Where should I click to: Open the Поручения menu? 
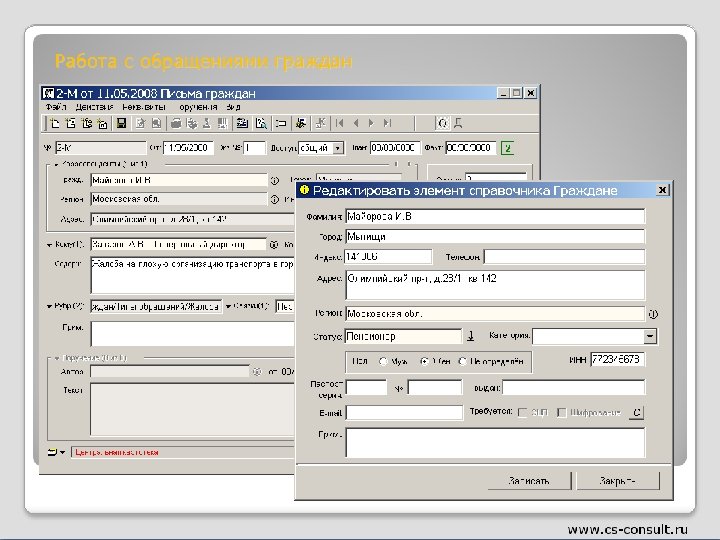(198, 107)
